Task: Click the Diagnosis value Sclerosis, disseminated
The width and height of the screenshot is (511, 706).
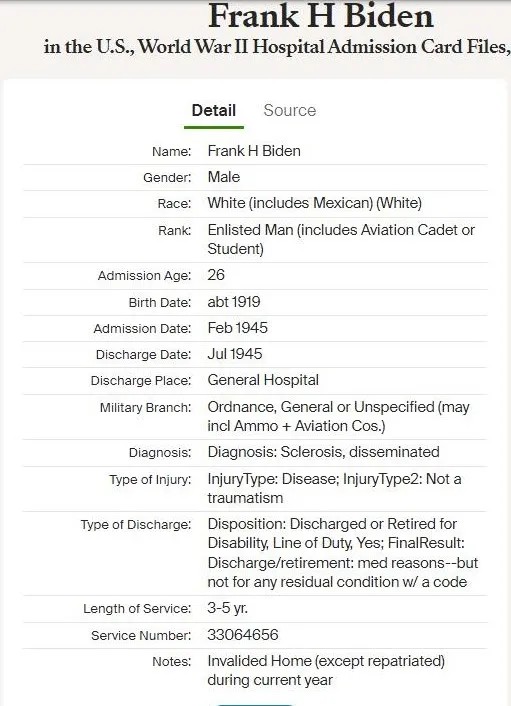Action: pyautogui.click(x=323, y=452)
